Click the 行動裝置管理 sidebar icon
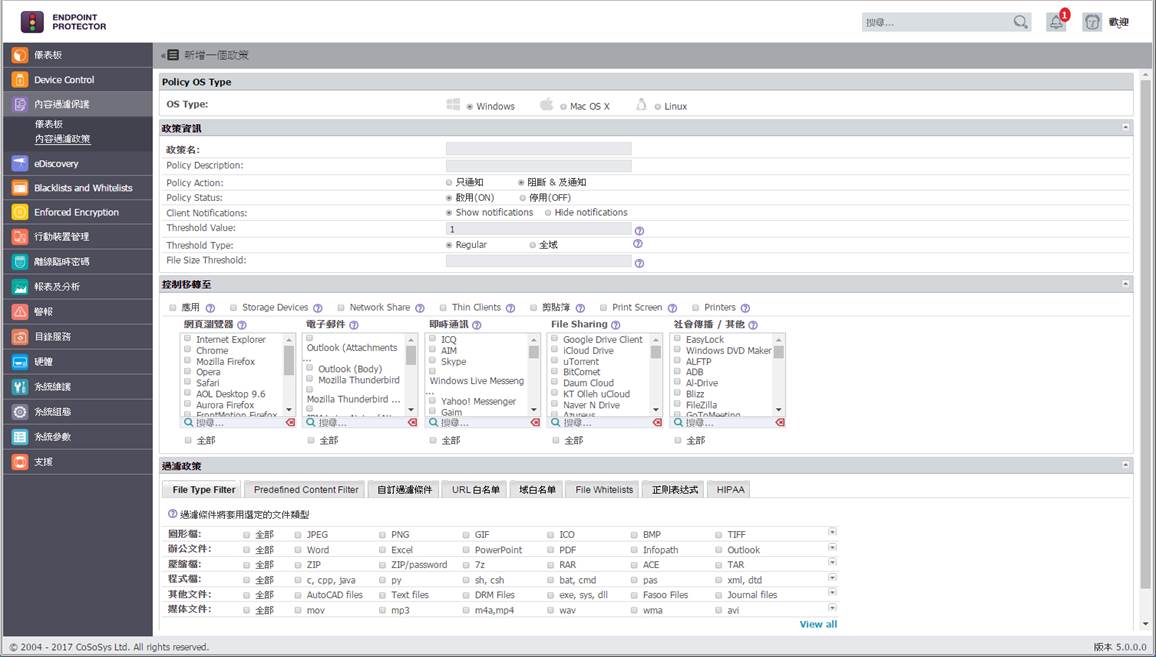 (20, 237)
